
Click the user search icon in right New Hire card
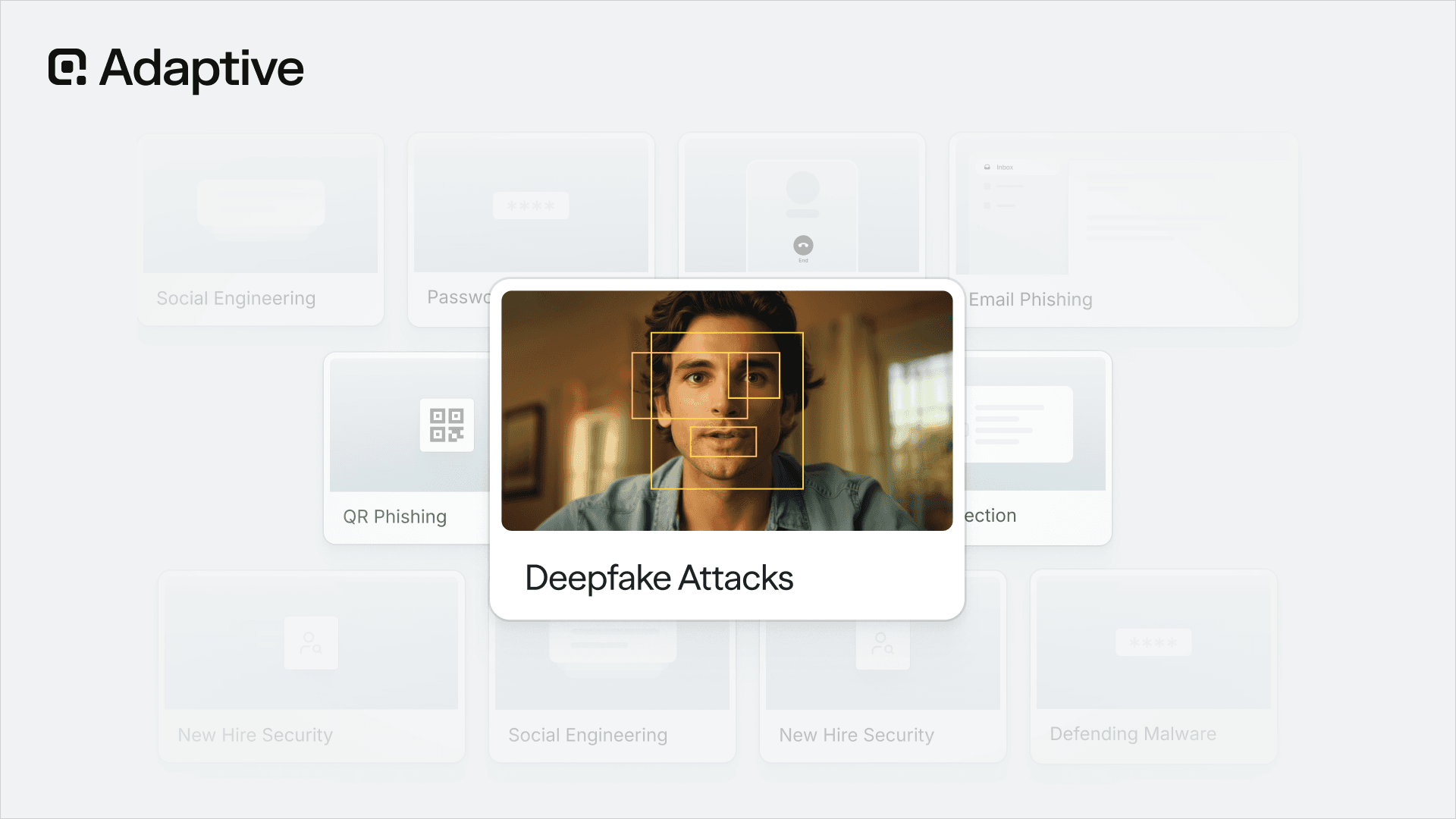pos(883,643)
